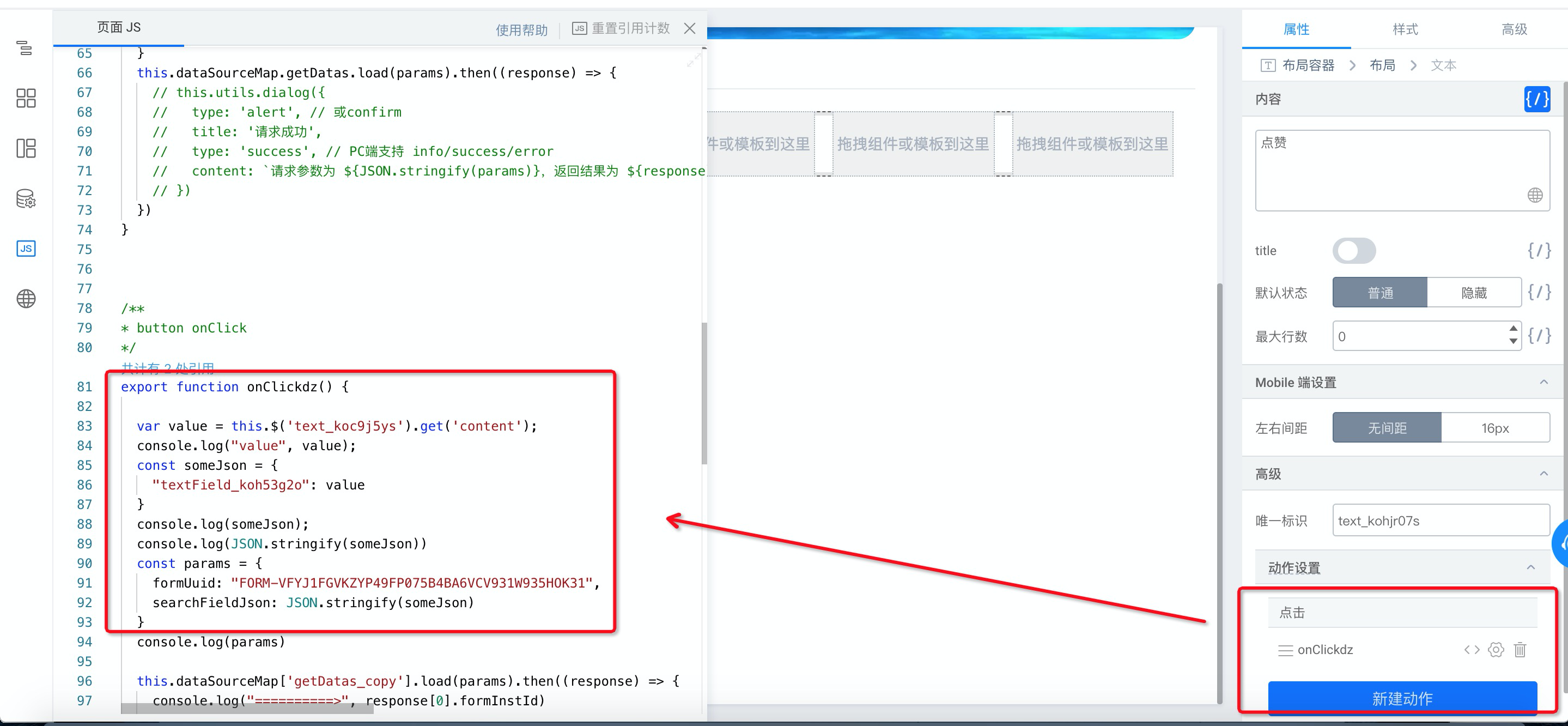Viewport: 1568px width, 726px height.
Task: Click 文本 in breadcrumb
Action: pos(1443,65)
